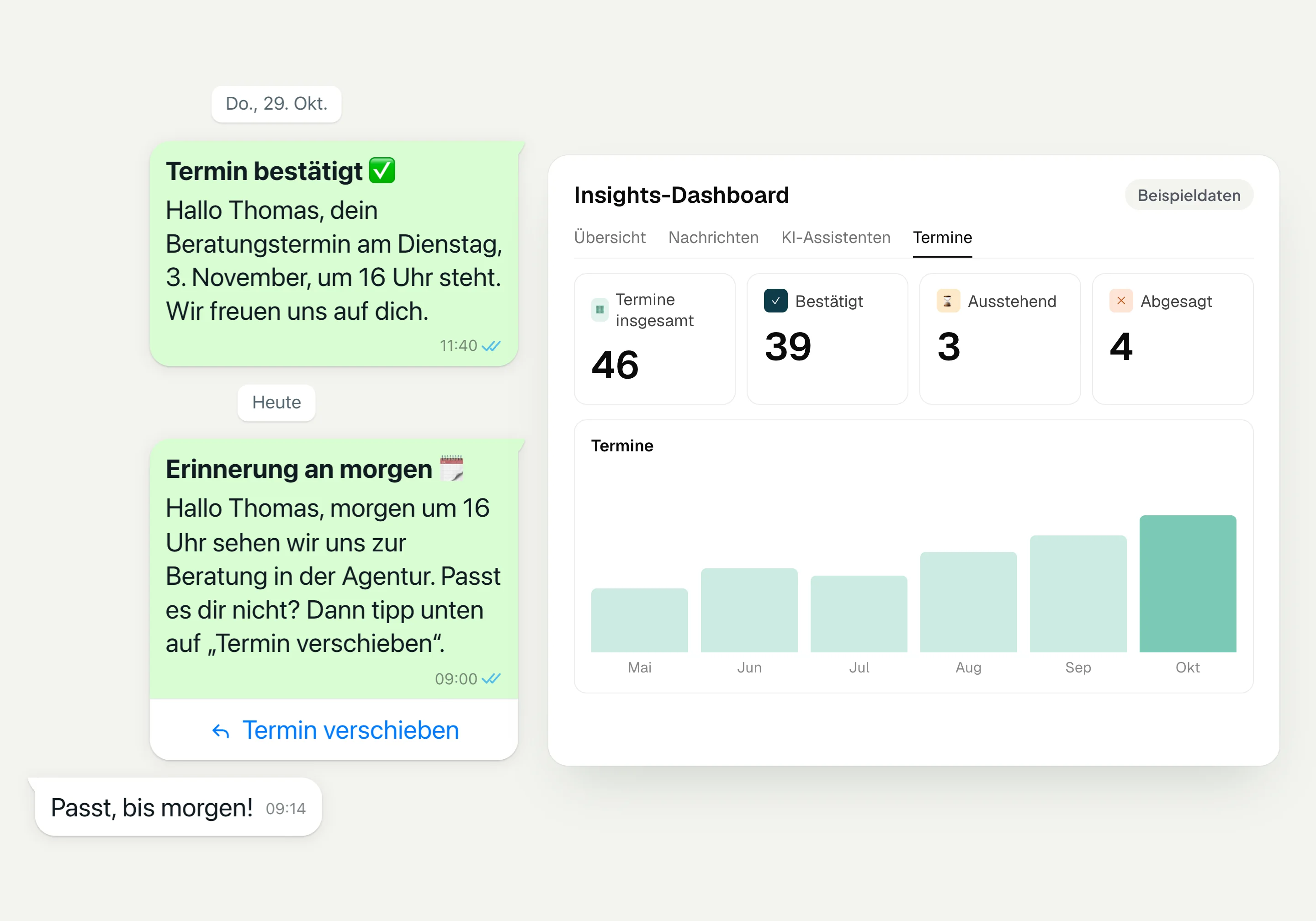Click the Abgesagt card label
This screenshot has width=1316, height=921.
[1176, 302]
